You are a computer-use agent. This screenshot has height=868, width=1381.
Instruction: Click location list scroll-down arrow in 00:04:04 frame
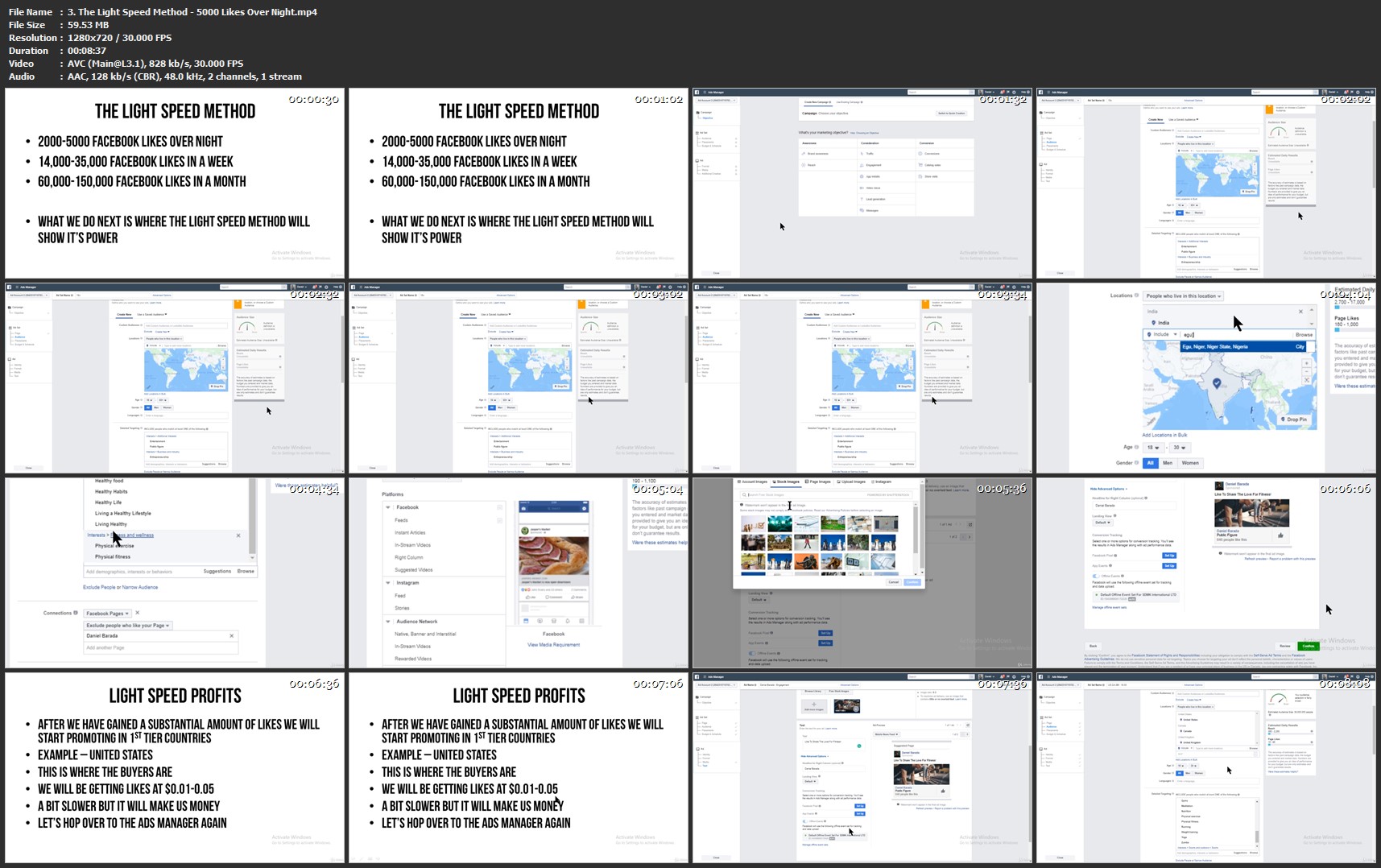tap(1312, 324)
